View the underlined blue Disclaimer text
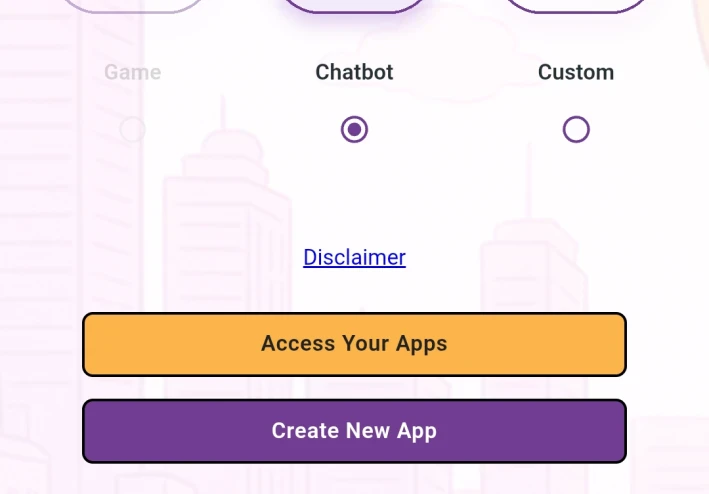 354,257
